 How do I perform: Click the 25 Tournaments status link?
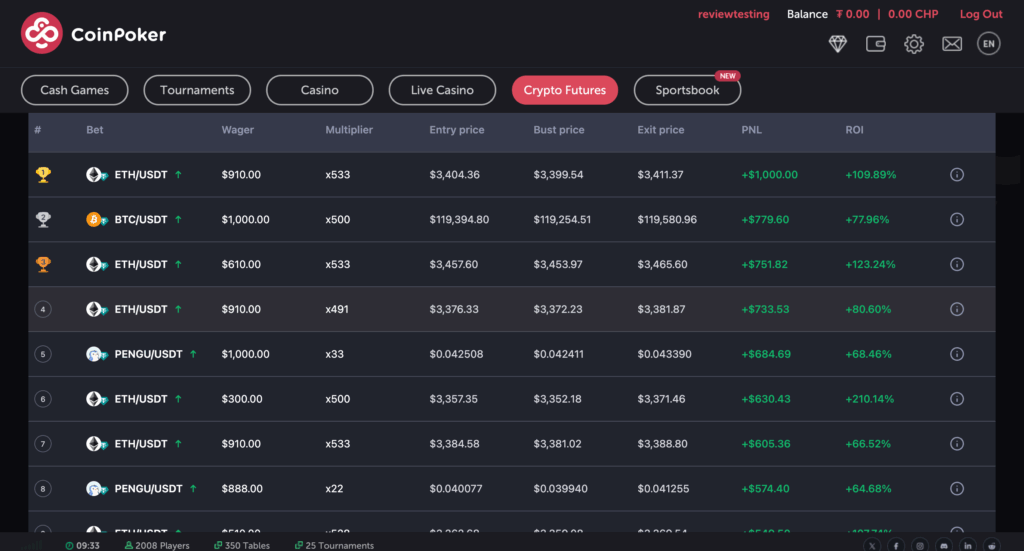click(335, 546)
